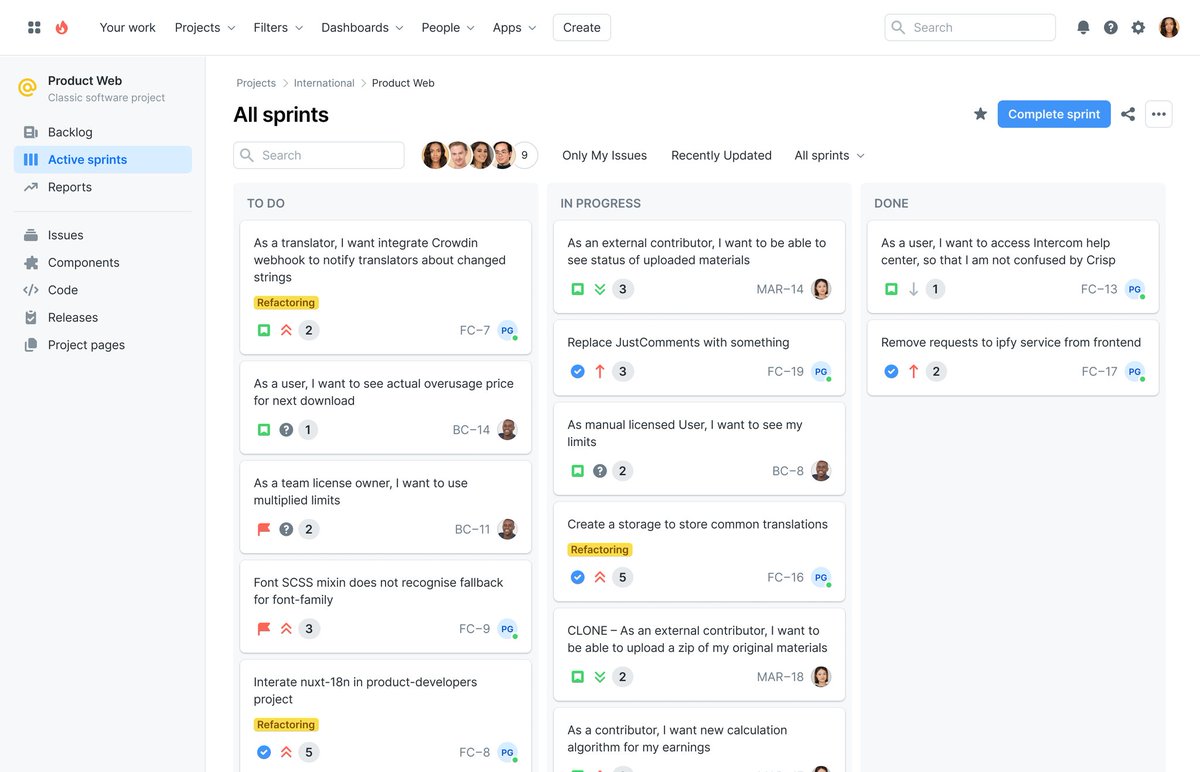Open the All sprints filter dropdown
This screenshot has height=772, width=1200.
(829, 155)
